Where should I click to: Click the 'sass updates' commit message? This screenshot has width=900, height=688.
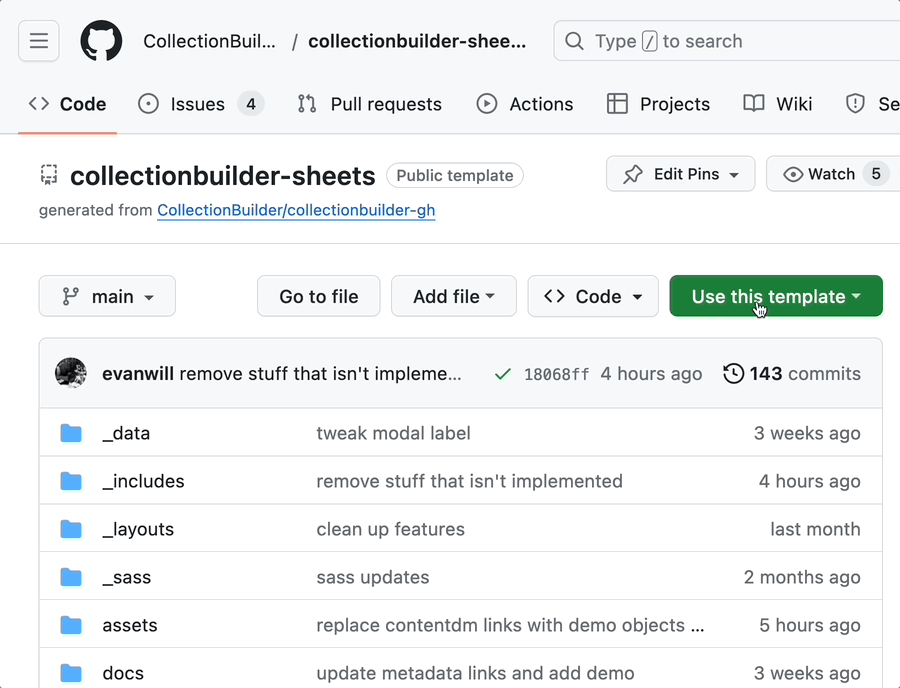[373, 577]
